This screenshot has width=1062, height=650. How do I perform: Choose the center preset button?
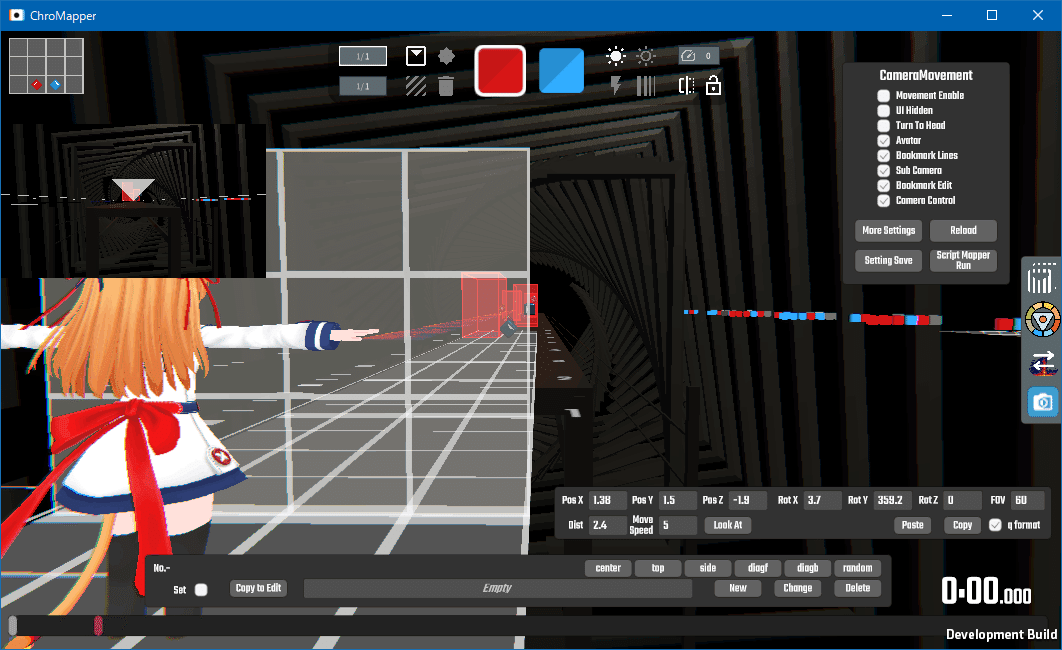point(608,568)
